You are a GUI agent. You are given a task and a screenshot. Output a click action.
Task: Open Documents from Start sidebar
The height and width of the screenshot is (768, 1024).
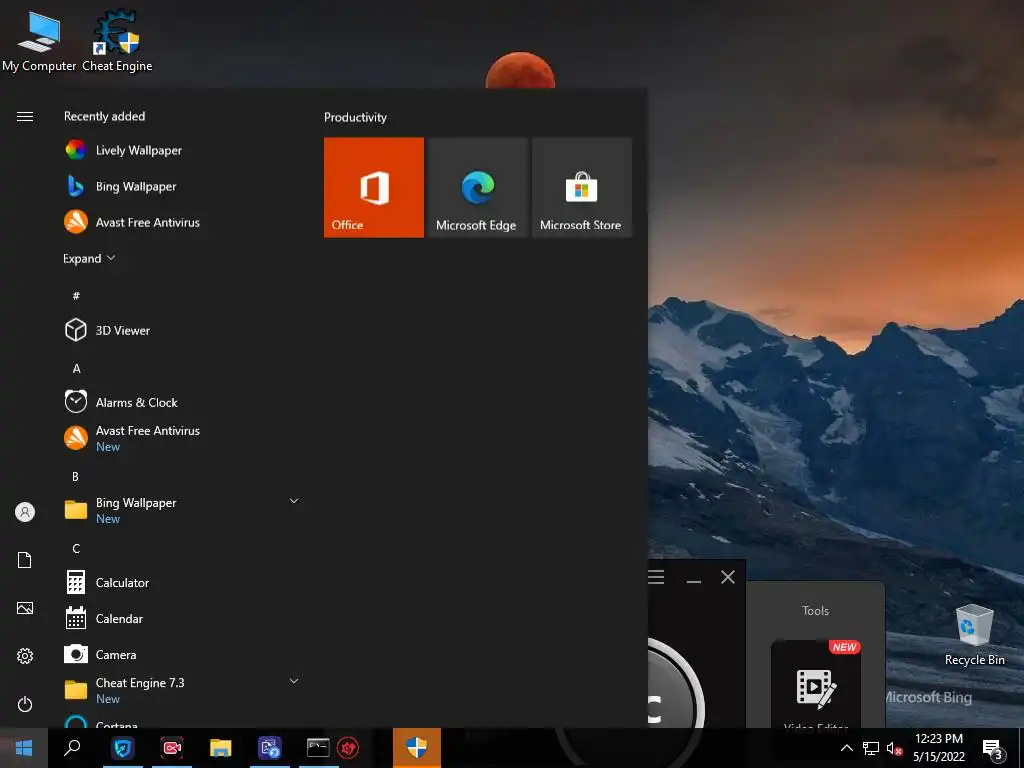tap(25, 560)
